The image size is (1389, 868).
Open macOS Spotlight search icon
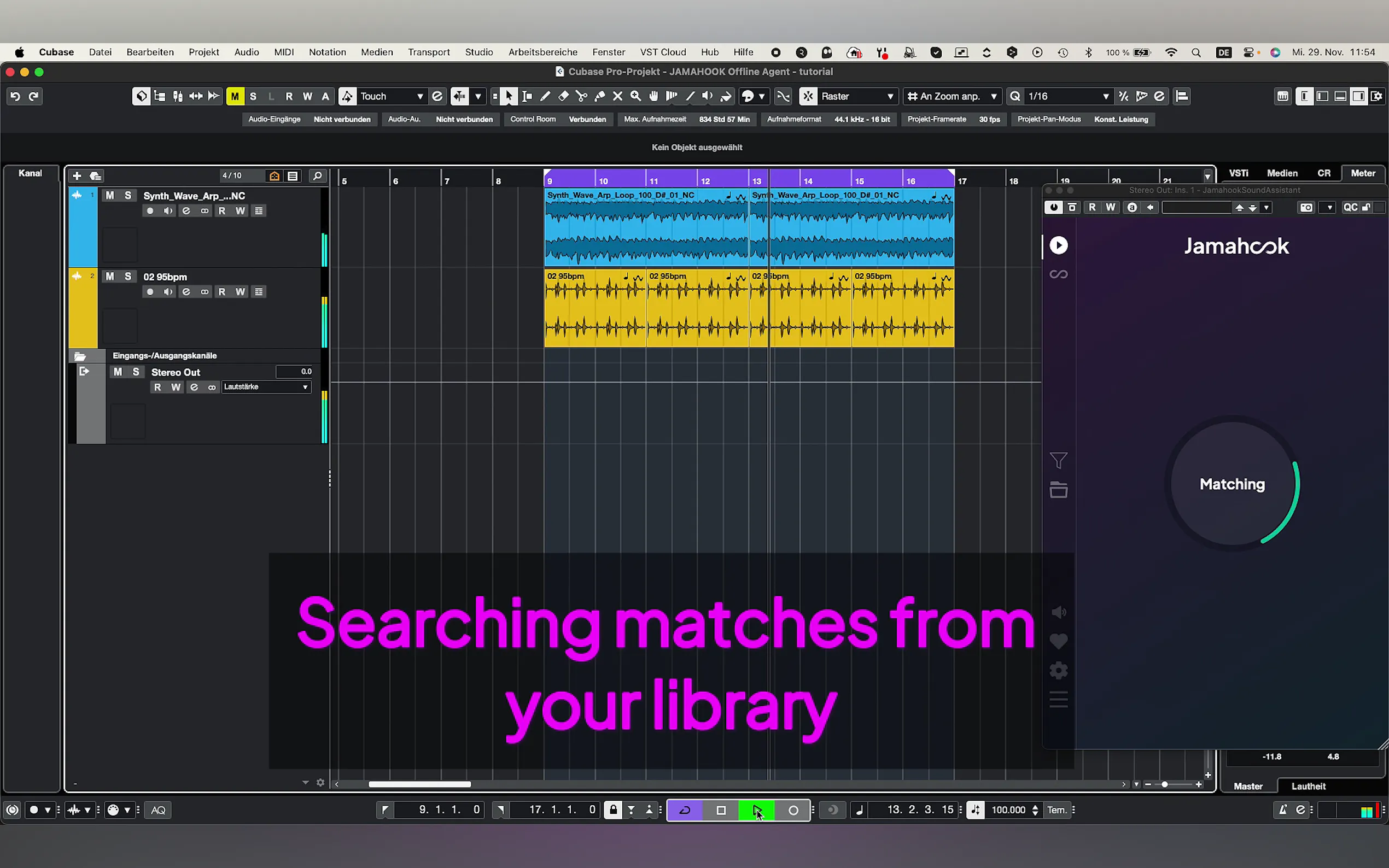click(x=1196, y=52)
